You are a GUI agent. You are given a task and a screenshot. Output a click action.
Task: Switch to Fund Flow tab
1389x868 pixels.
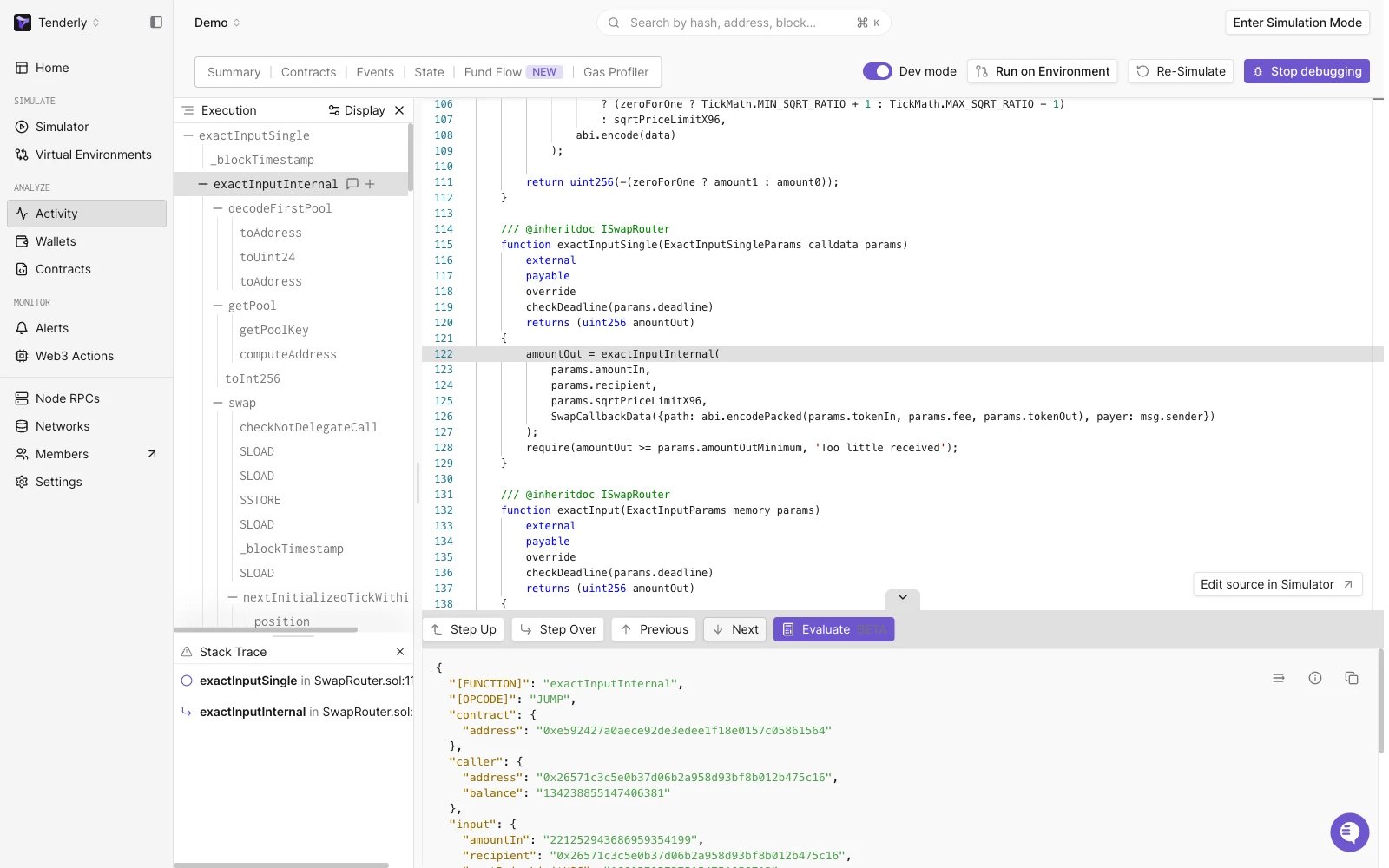pos(513,72)
